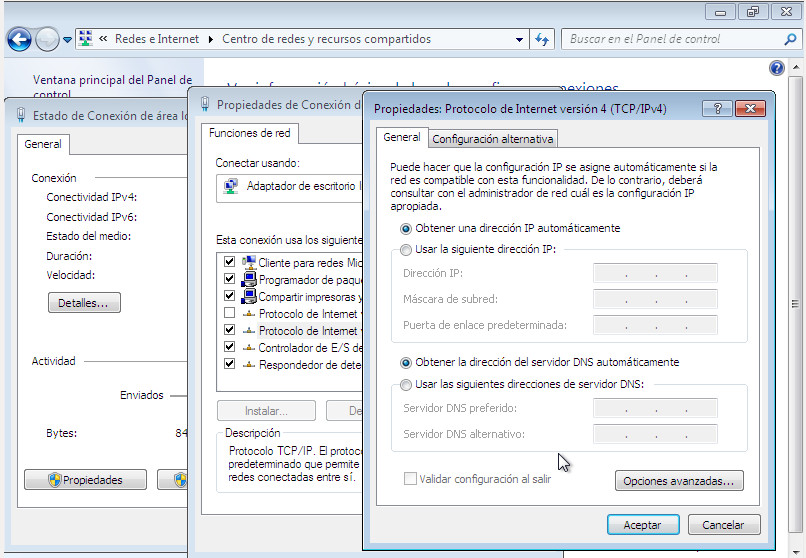Click the forward navigation arrow button
Image resolution: width=806 pixels, height=558 pixels.
click(x=46, y=40)
